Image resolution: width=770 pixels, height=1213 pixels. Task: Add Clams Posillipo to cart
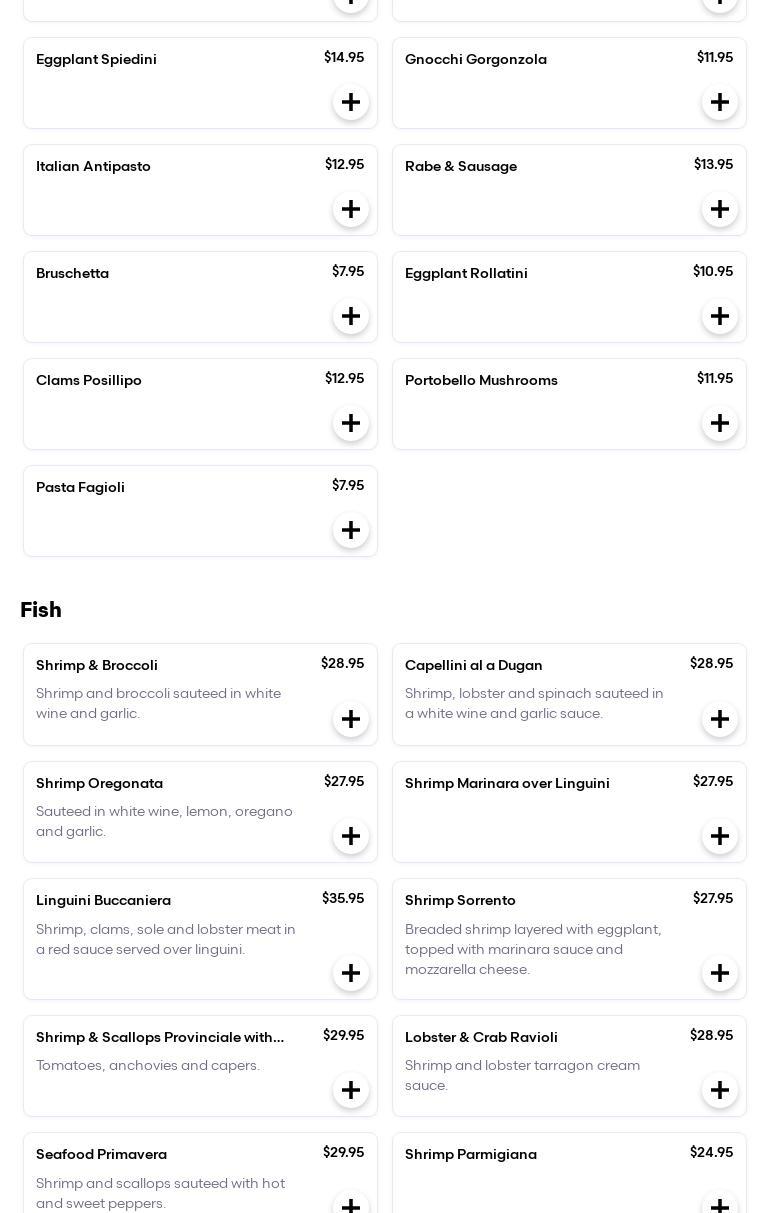click(x=351, y=423)
